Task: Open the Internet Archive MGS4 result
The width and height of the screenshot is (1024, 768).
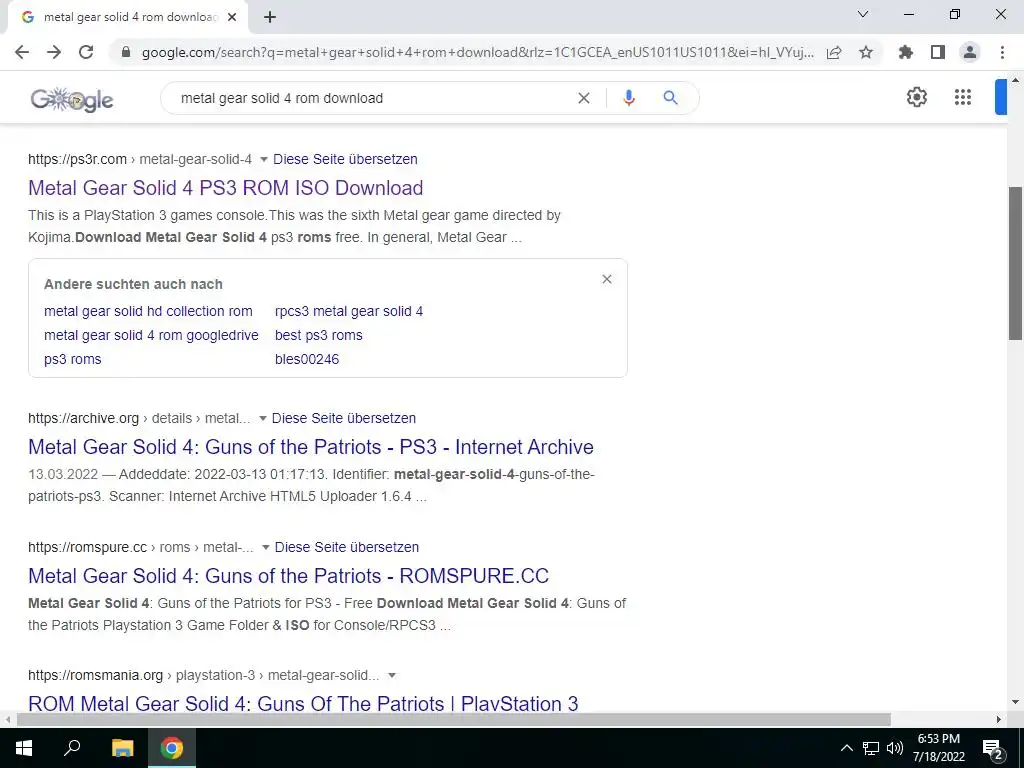Action: (x=311, y=447)
